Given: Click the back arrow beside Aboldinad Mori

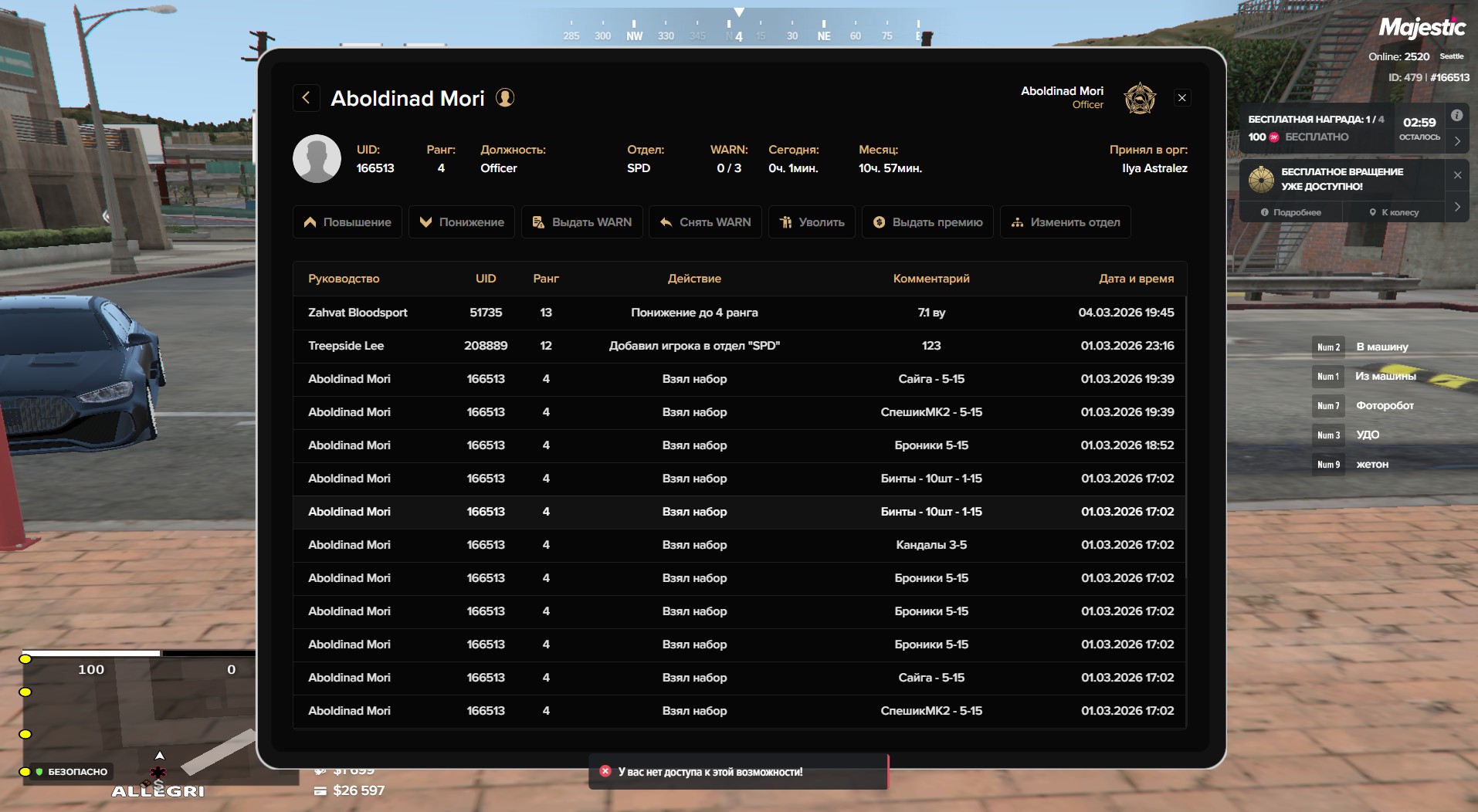Looking at the screenshot, I should coord(307,98).
